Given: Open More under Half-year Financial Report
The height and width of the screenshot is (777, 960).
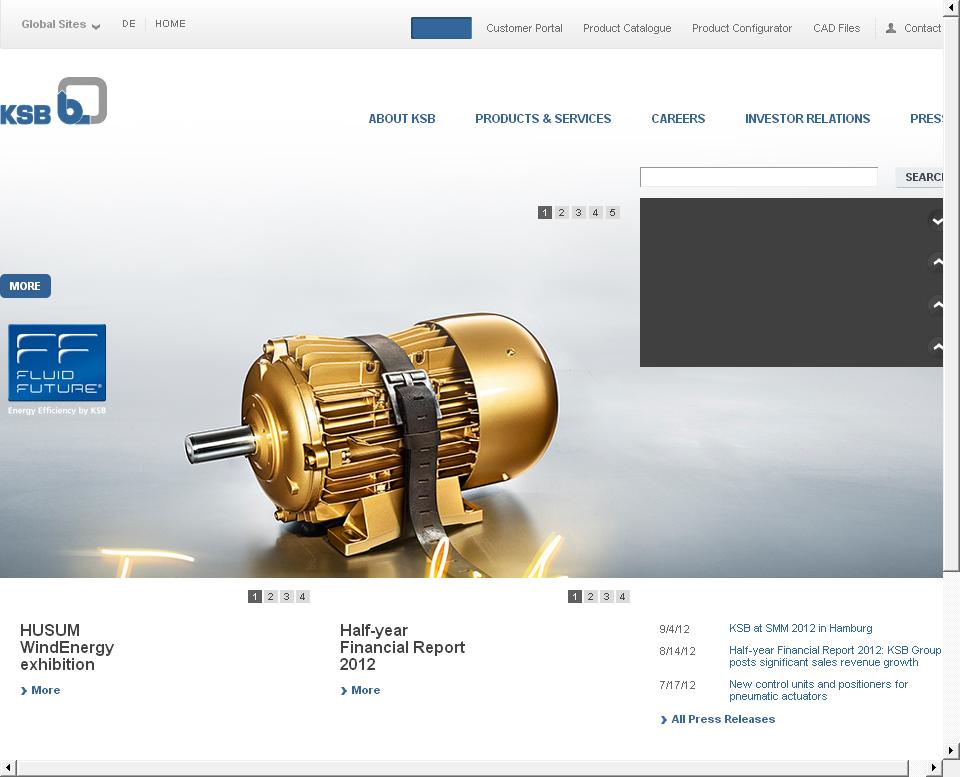Looking at the screenshot, I should point(361,690).
